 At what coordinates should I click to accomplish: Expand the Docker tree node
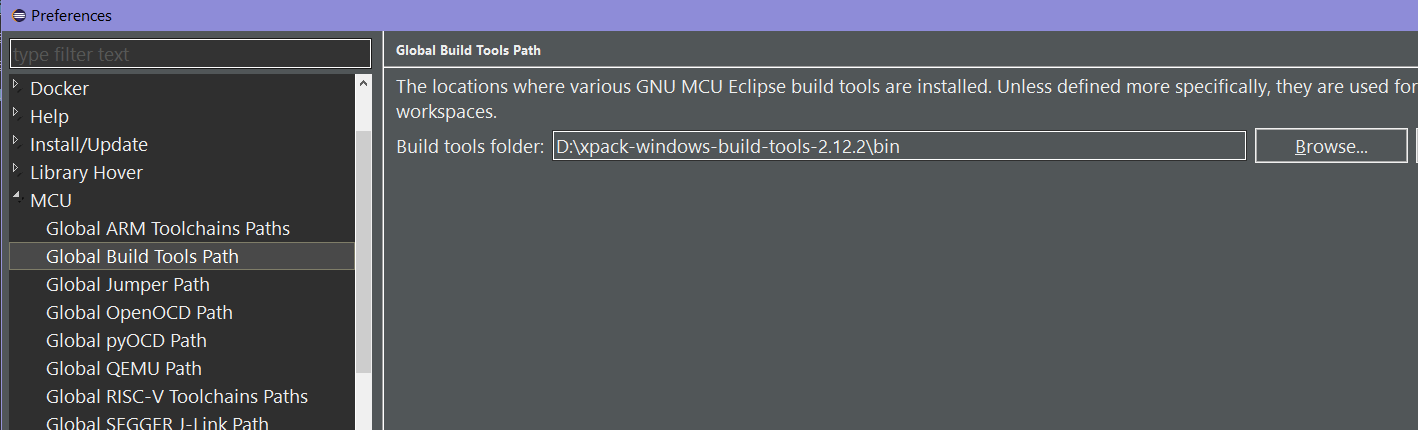[16, 85]
